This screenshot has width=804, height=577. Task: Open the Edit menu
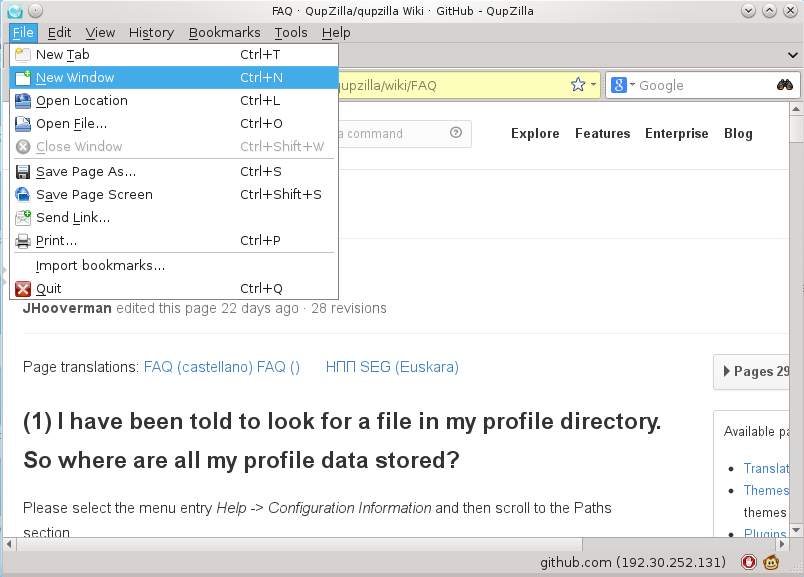(59, 32)
